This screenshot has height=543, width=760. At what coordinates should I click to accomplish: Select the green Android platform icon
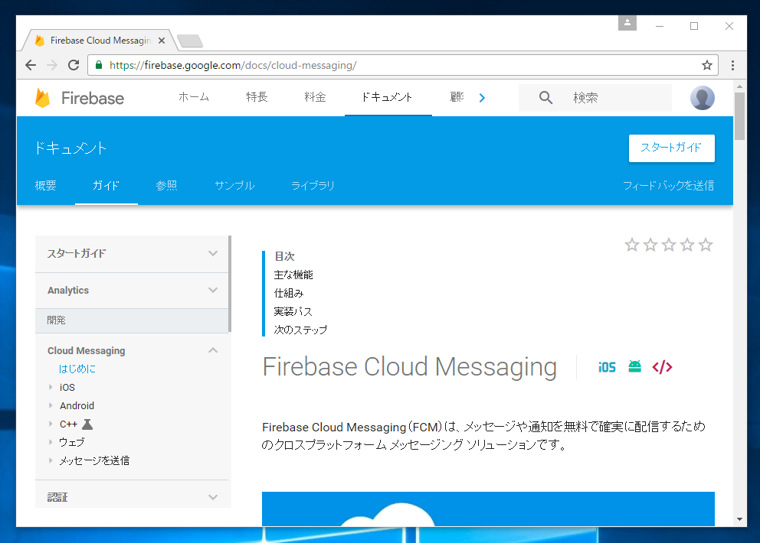pos(634,367)
